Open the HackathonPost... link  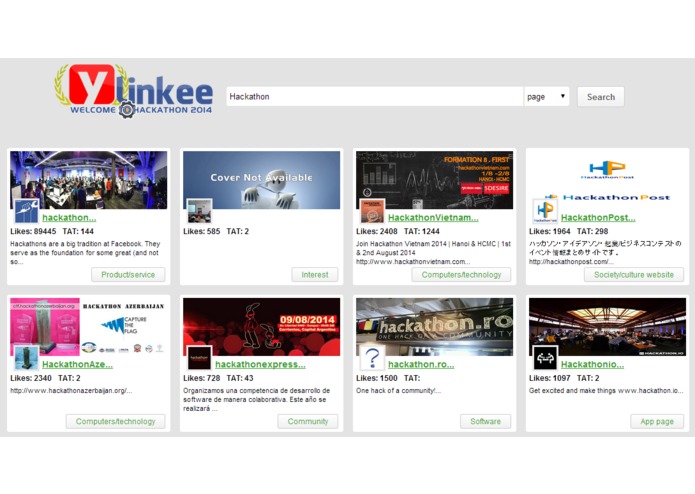pos(598,218)
